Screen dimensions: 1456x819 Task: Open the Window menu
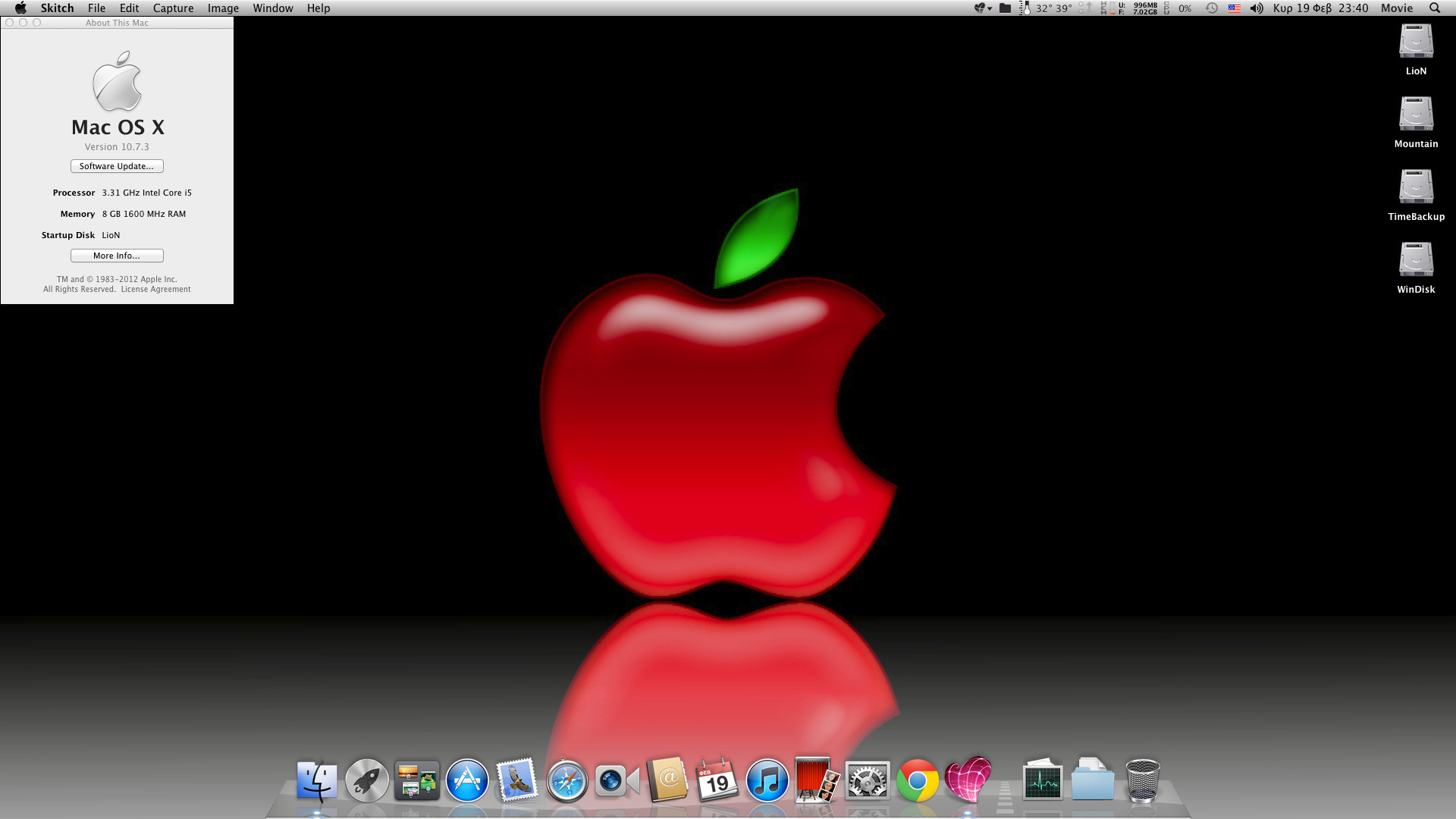click(272, 8)
